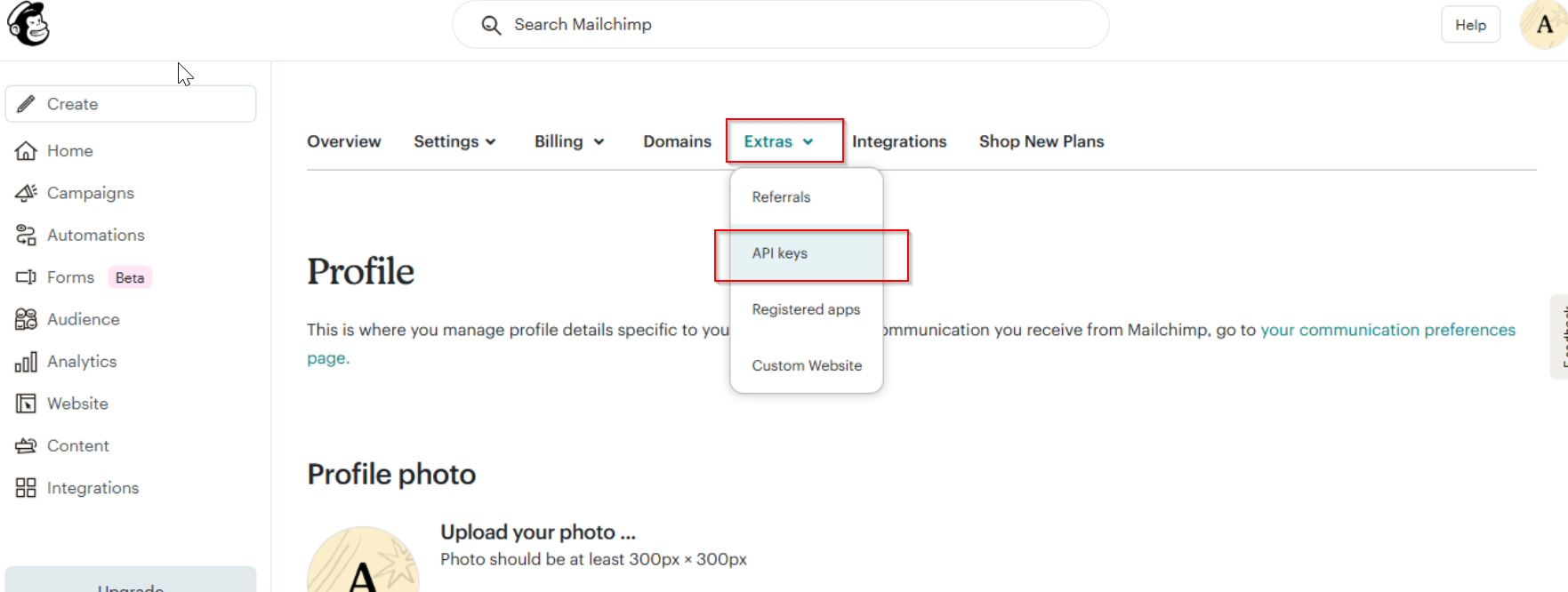This screenshot has width=1568, height=592.
Task: Select Custom Website from Extras menu
Action: (807, 365)
